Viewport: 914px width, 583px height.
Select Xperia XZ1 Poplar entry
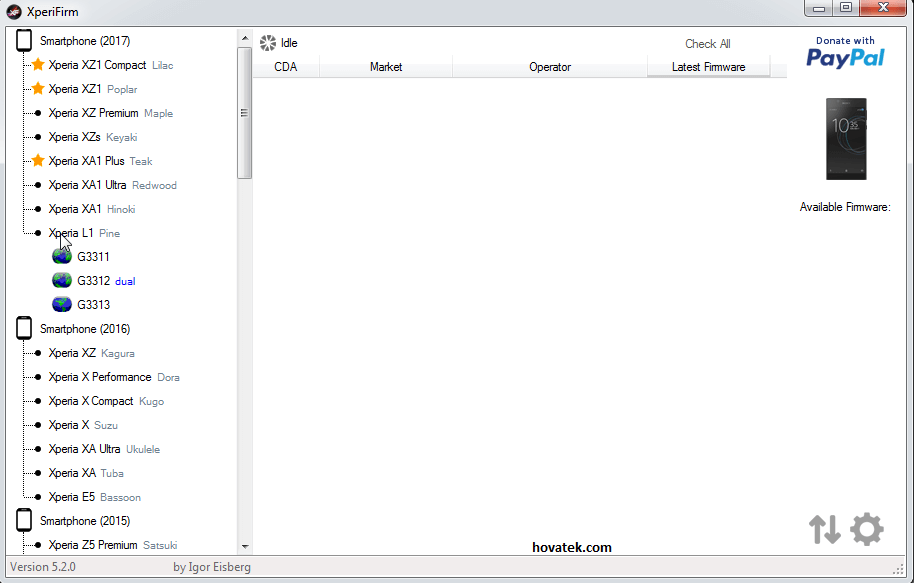pyautogui.click(x=93, y=89)
